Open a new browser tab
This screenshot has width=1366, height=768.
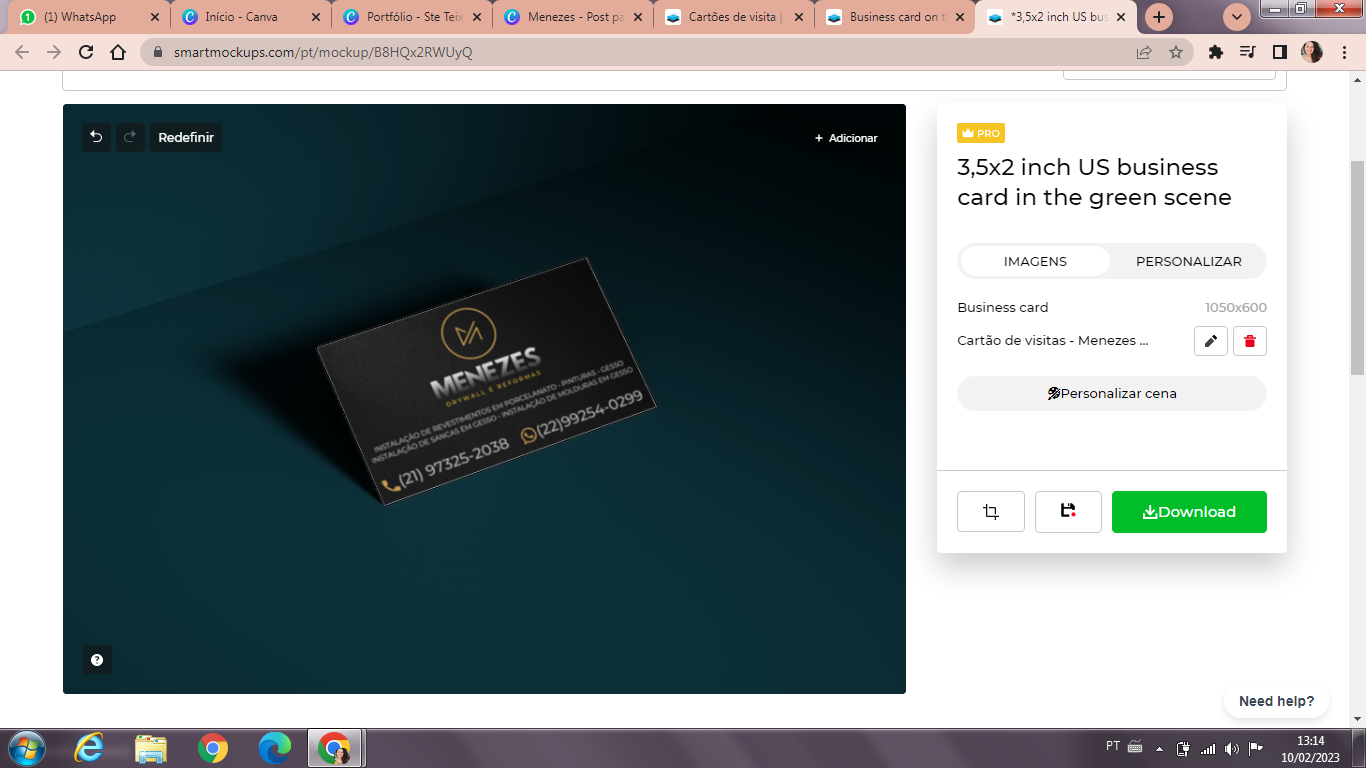[1159, 17]
